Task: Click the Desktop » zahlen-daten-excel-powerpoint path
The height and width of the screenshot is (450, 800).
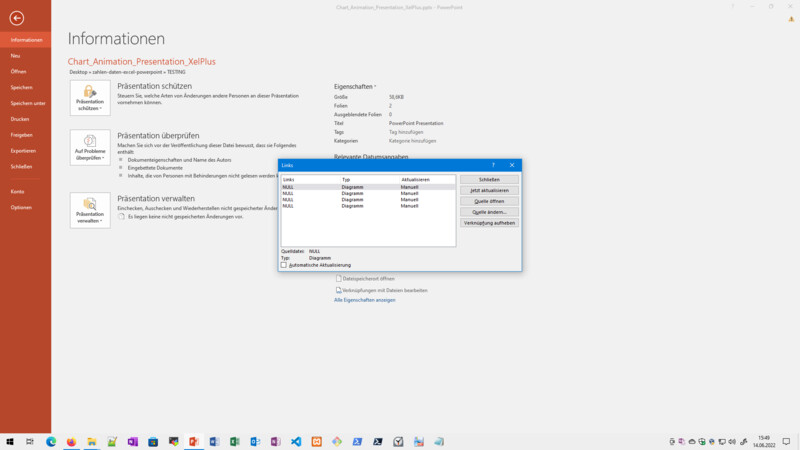Action: tap(127, 72)
